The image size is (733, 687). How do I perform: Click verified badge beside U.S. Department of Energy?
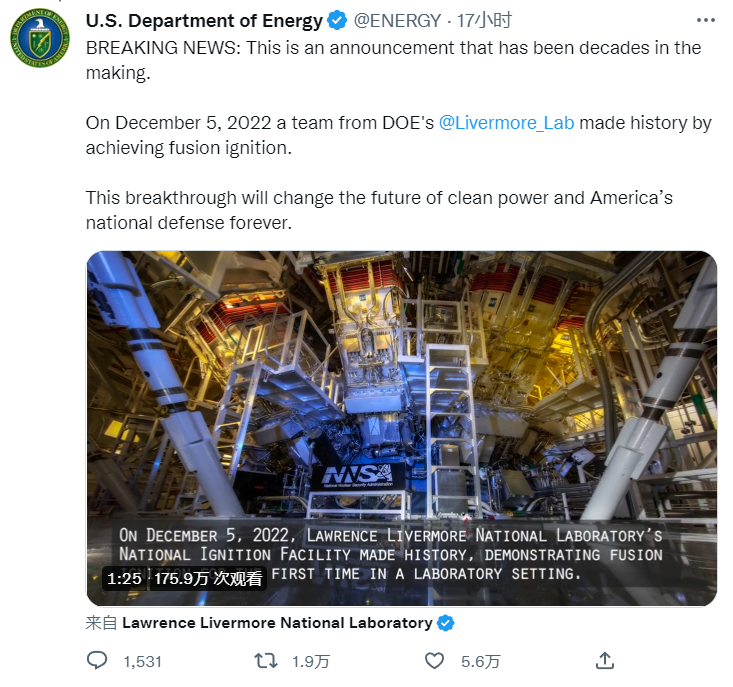point(339,20)
